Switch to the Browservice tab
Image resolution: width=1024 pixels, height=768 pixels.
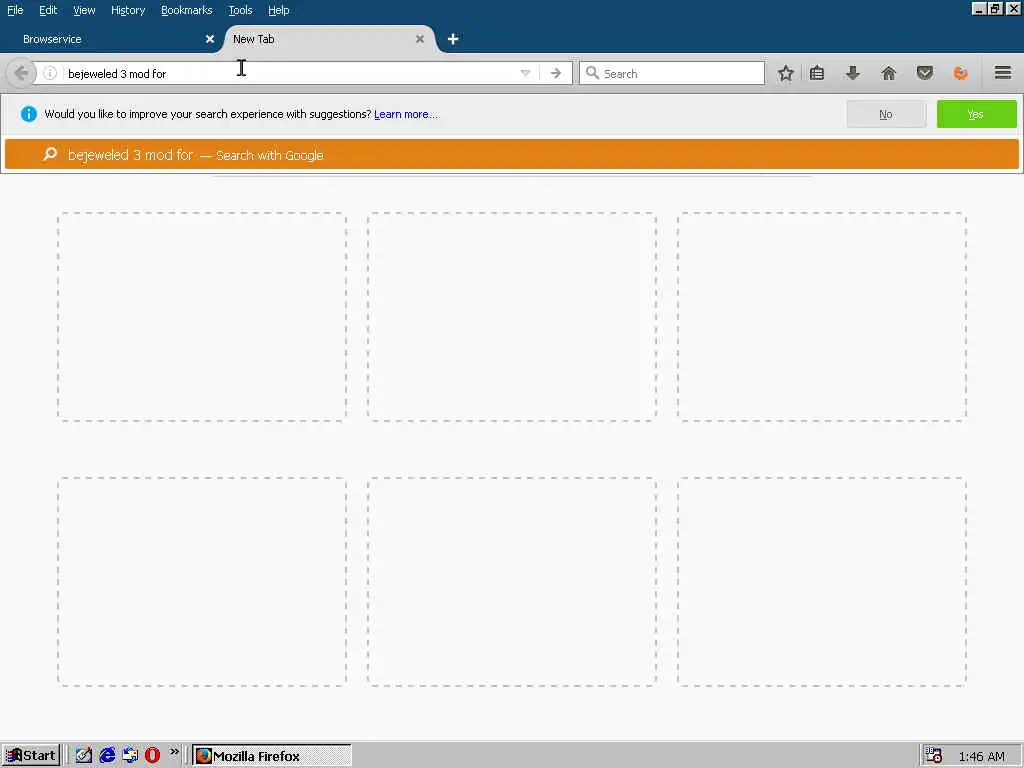coord(111,39)
